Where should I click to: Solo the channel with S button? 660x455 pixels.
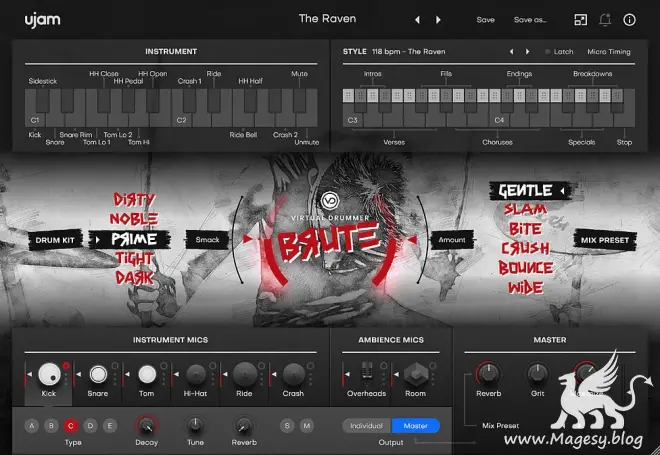[287, 426]
